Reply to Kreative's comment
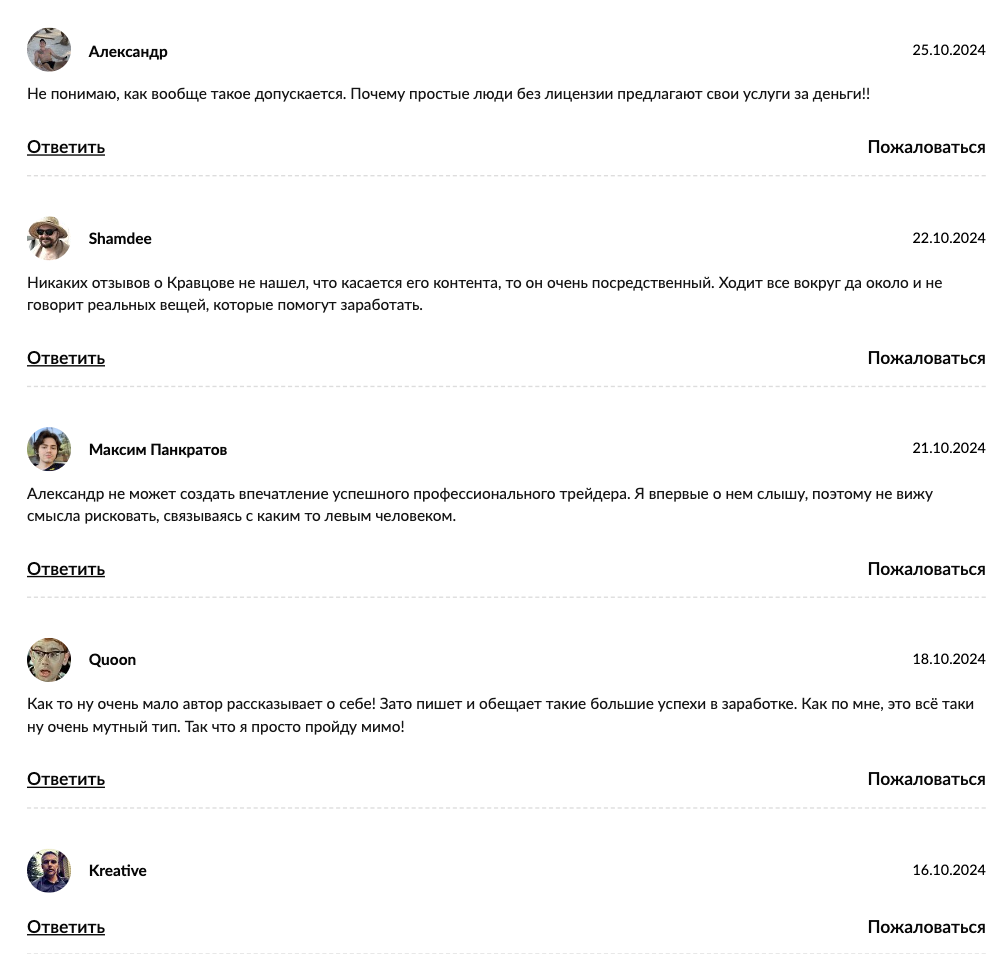1008x954 pixels. (x=66, y=927)
